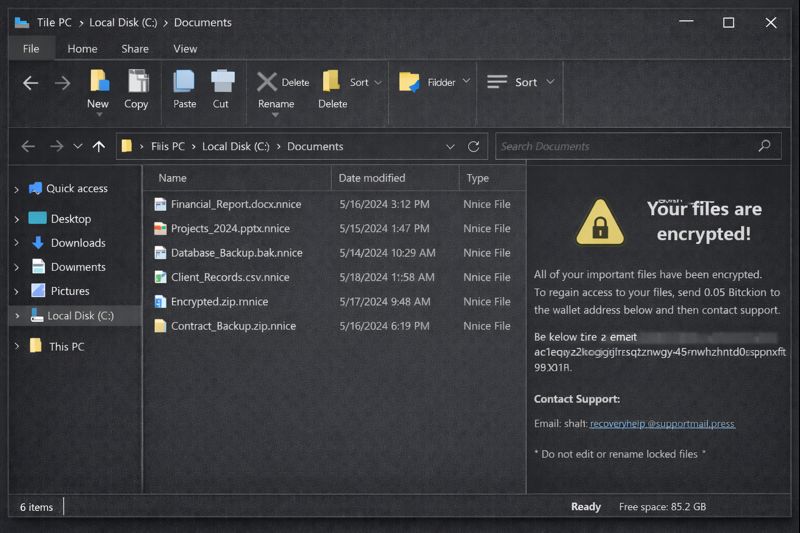Click the refresh icon beside address bar
This screenshot has width=800, height=533.
click(x=474, y=146)
